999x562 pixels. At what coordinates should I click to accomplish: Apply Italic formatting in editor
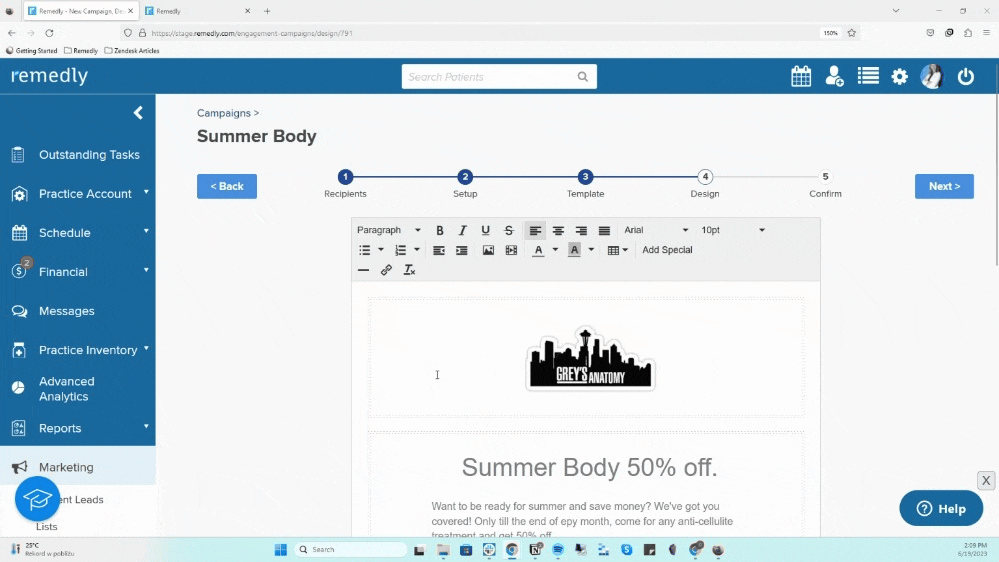[x=463, y=230]
